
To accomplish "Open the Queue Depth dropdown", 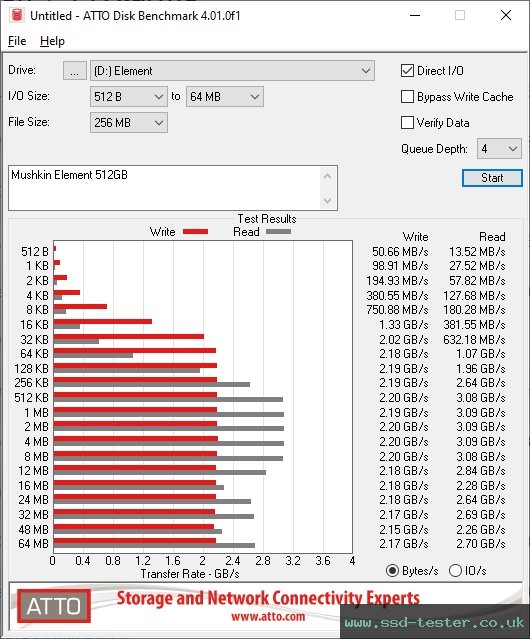I will (499, 149).
